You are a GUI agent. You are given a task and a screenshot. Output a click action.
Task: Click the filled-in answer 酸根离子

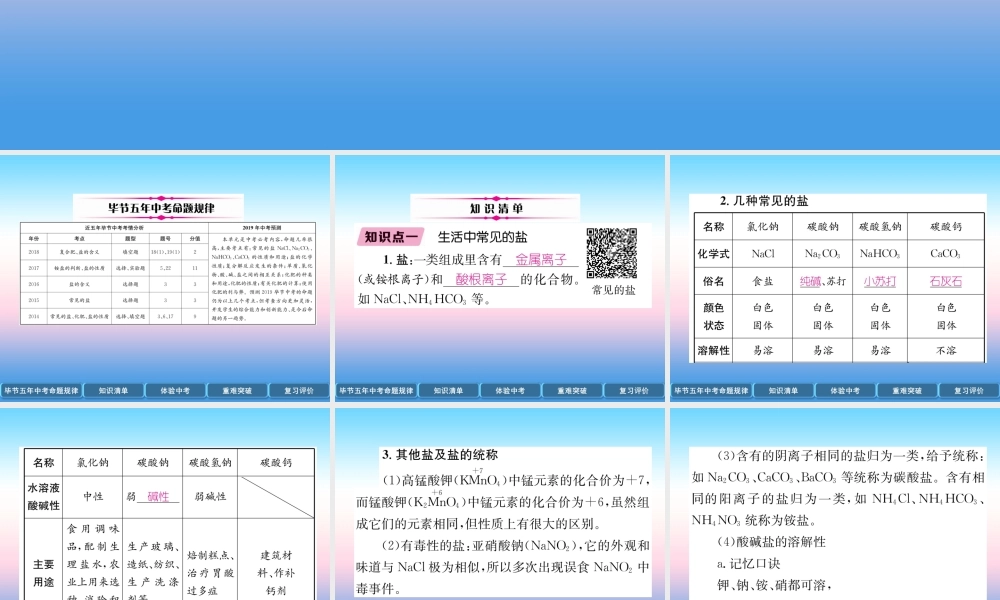pyautogui.click(x=482, y=279)
